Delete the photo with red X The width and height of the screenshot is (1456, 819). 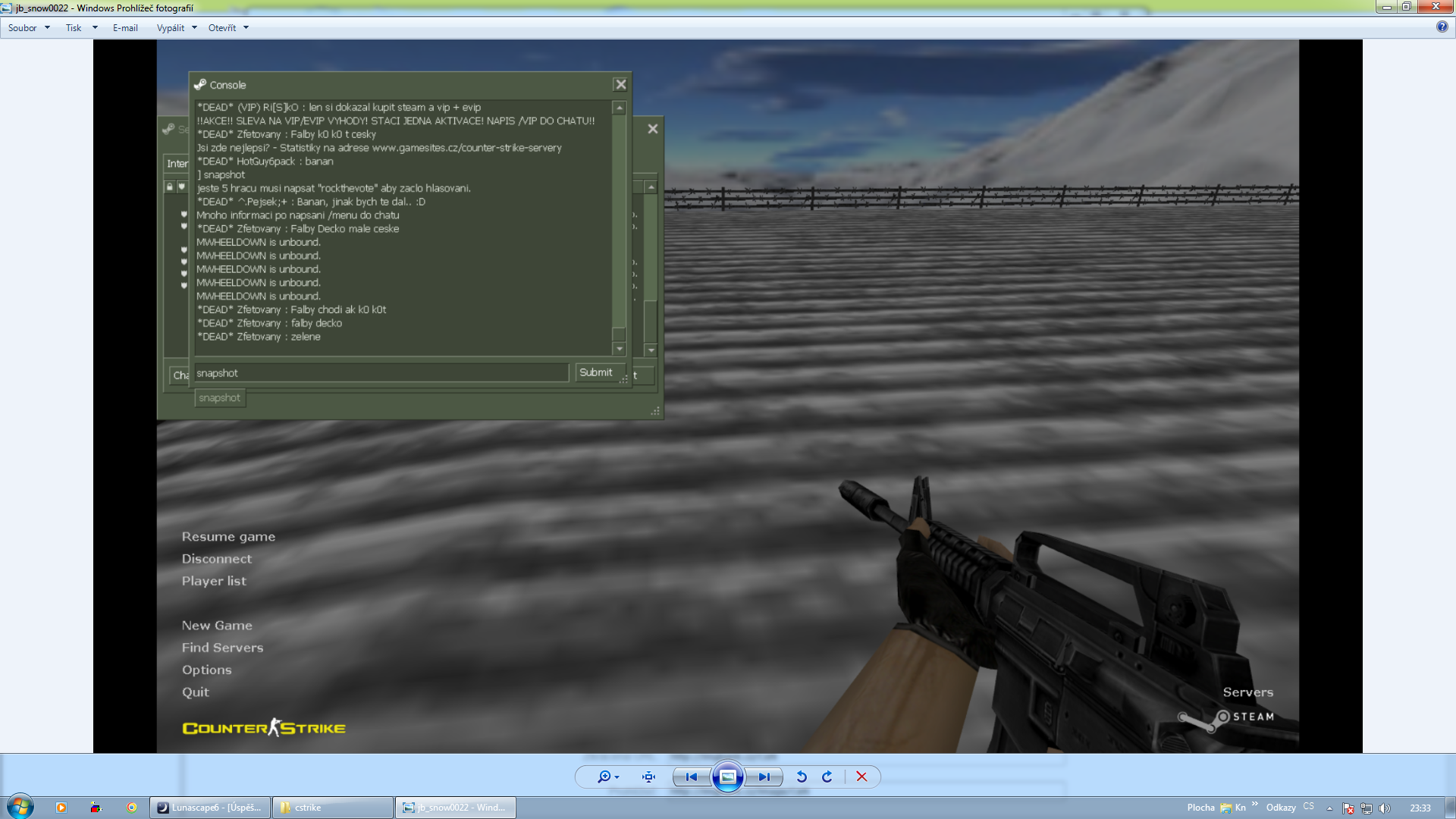point(861,777)
